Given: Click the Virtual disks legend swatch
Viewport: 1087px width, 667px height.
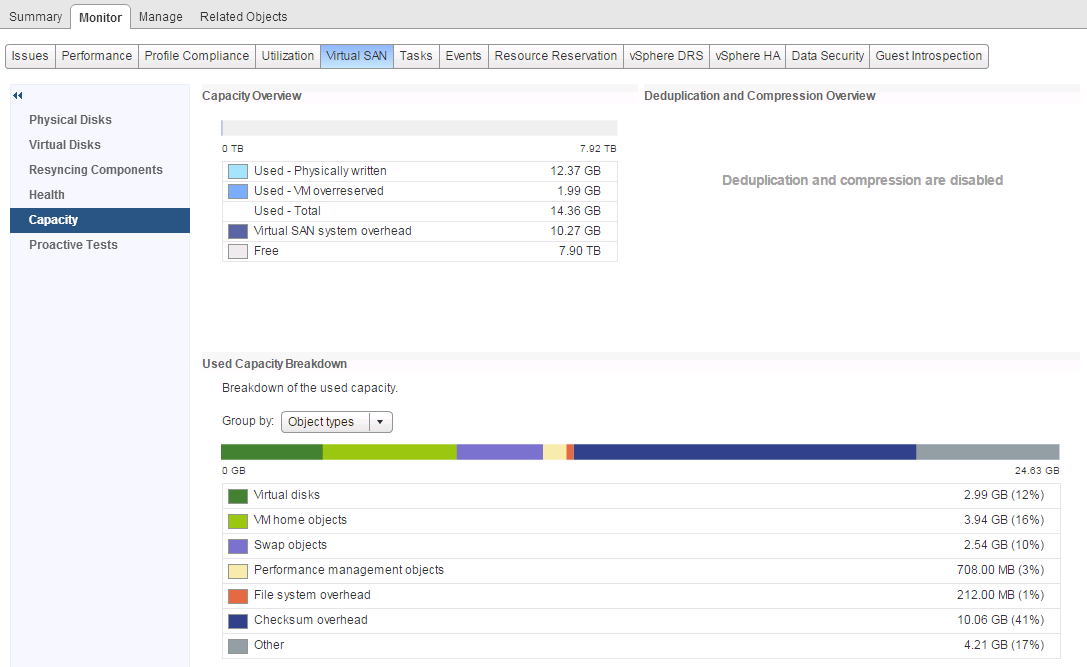Looking at the screenshot, I should (238, 496).
